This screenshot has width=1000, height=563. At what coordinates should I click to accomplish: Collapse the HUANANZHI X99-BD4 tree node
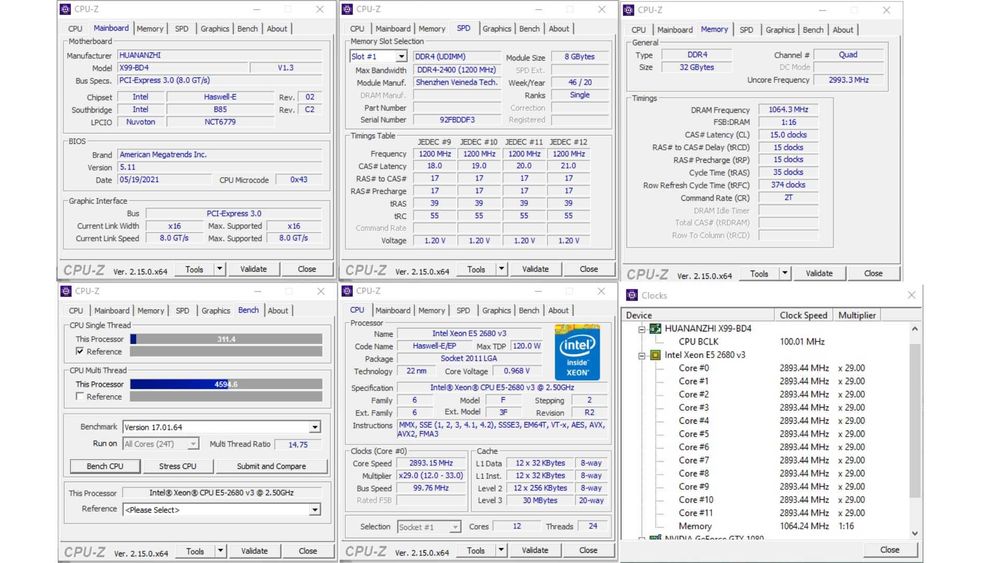pyautogui.click(x=642, y=329)
